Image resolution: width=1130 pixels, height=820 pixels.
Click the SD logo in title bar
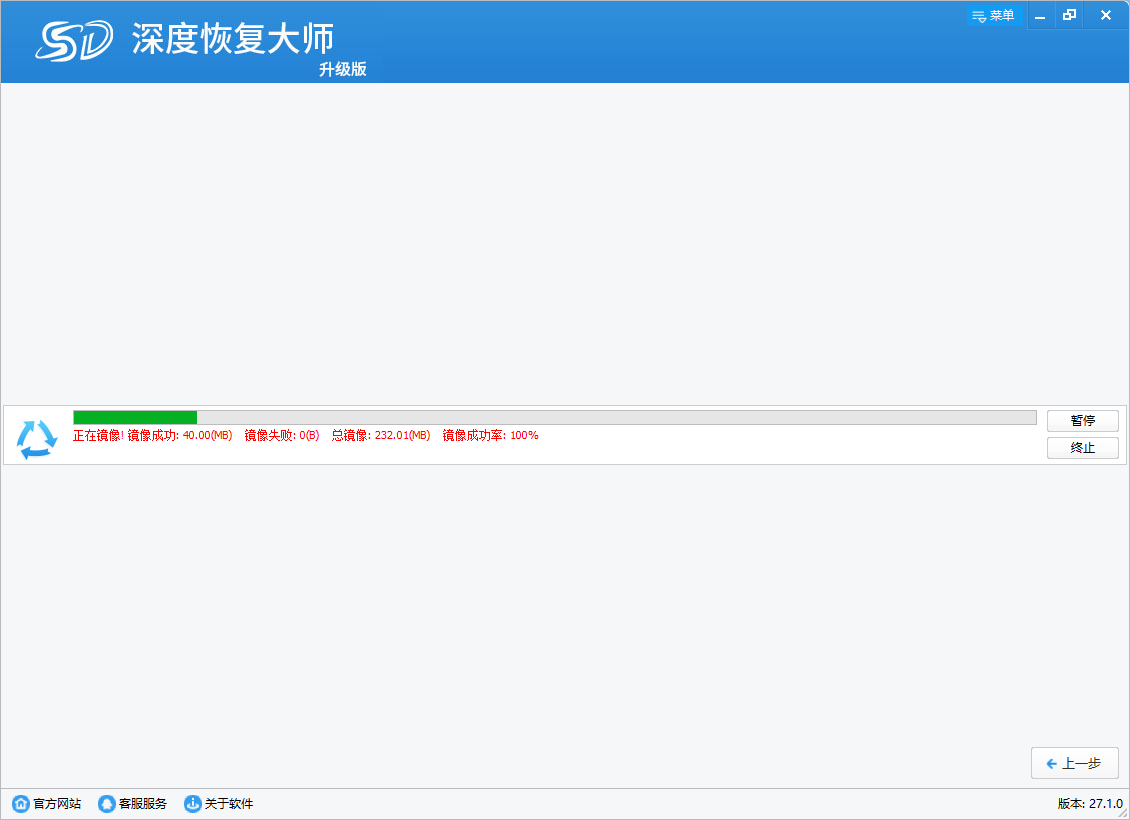(x=74, y=40)
